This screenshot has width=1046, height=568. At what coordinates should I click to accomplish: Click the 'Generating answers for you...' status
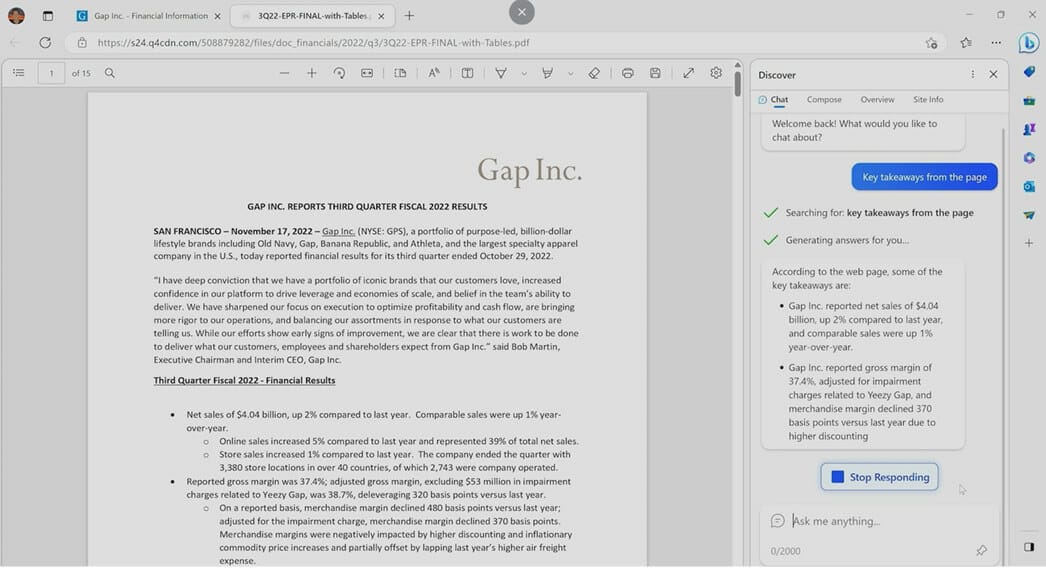click(847, 240)
